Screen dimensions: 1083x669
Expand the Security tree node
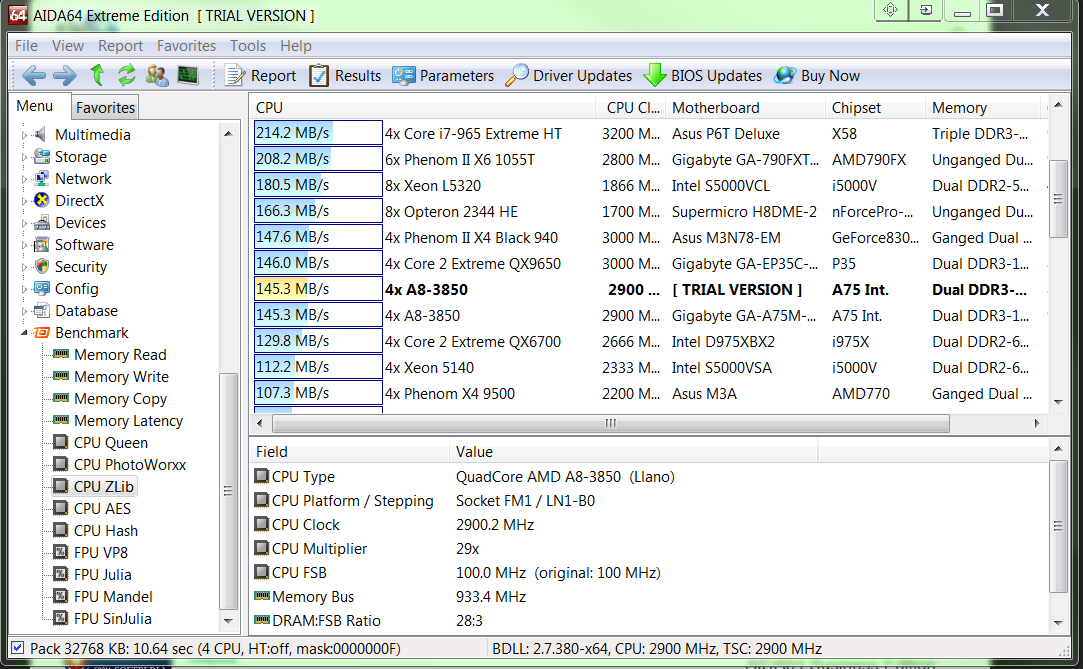24,267
